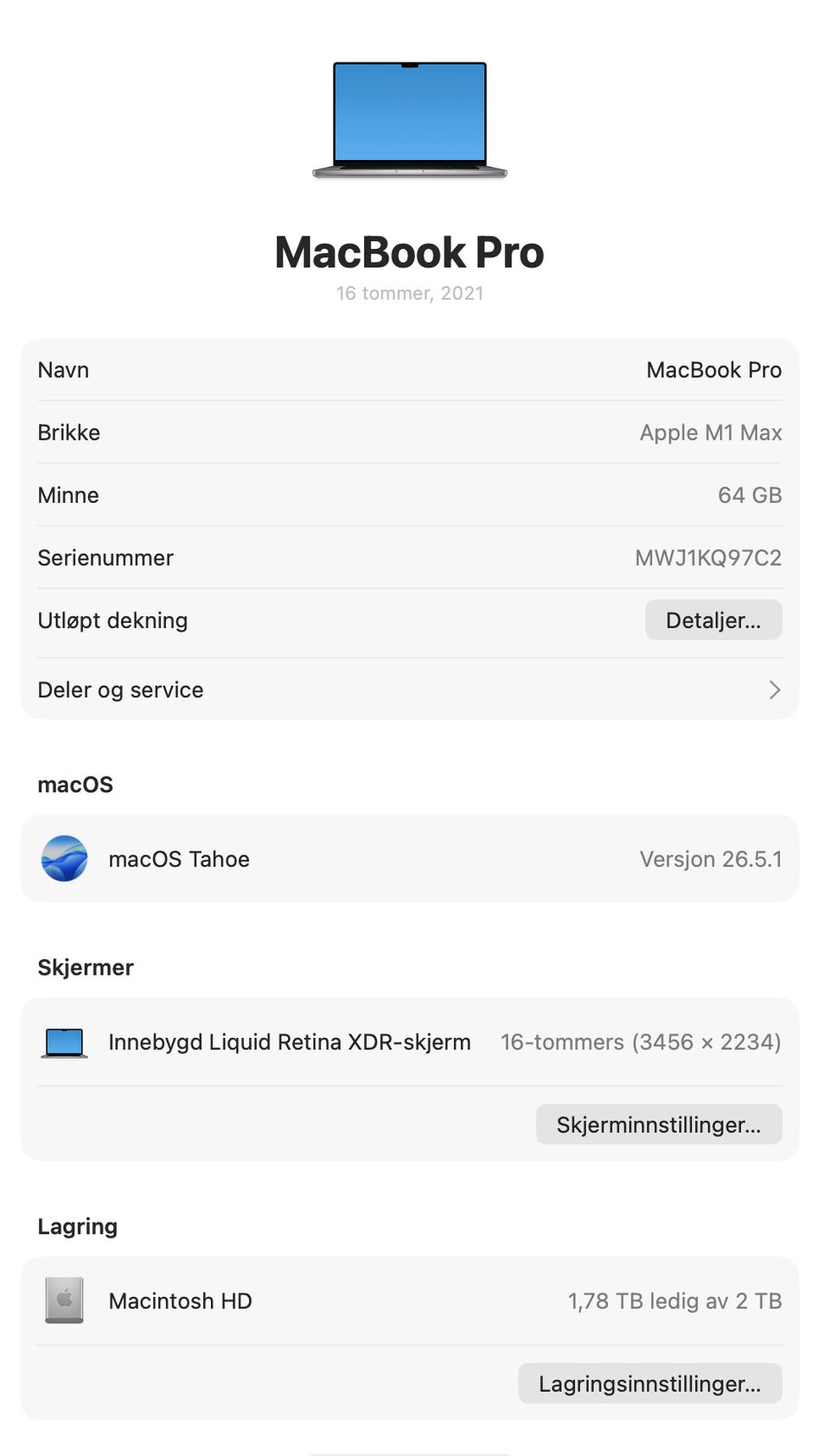Click Versjon 26.5.1 text

click(711, 859)
